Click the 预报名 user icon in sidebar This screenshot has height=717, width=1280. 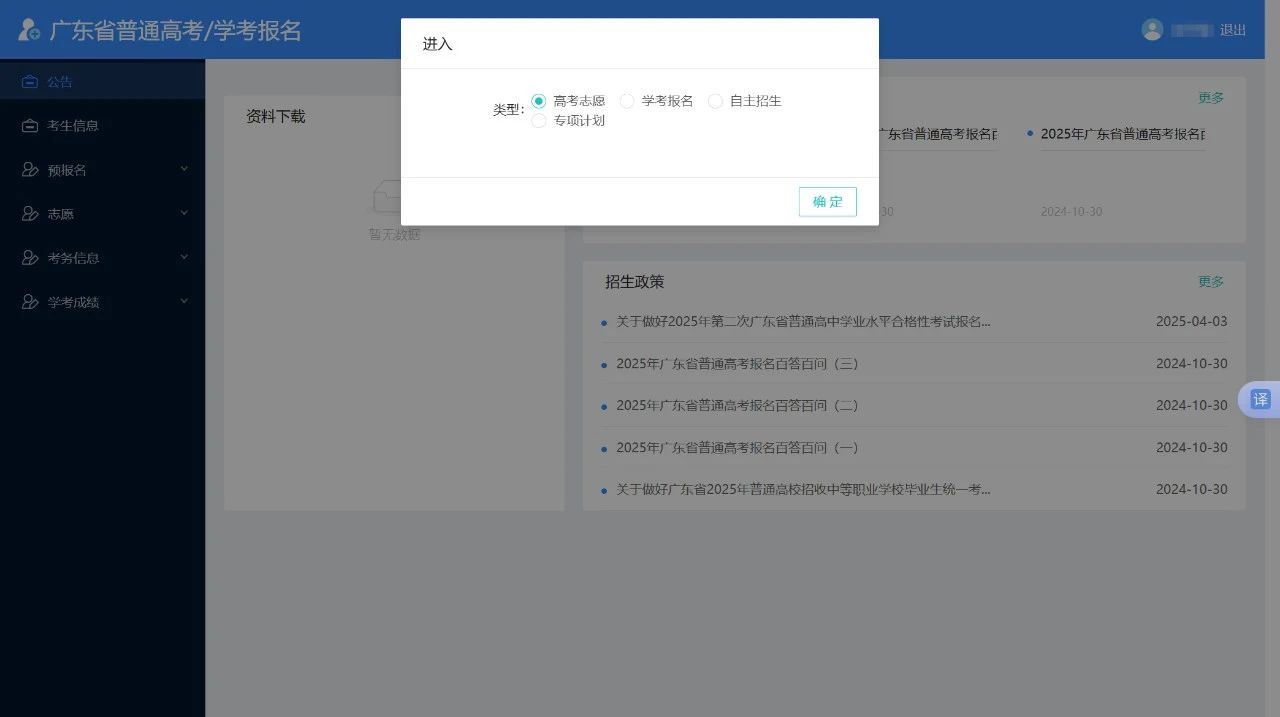(30, 170)
